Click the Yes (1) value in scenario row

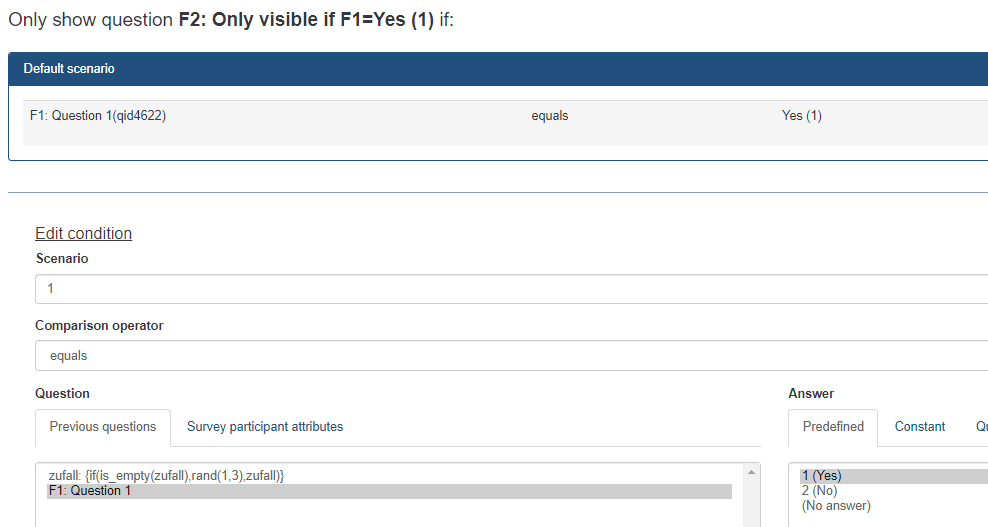[x=801, y=116]
